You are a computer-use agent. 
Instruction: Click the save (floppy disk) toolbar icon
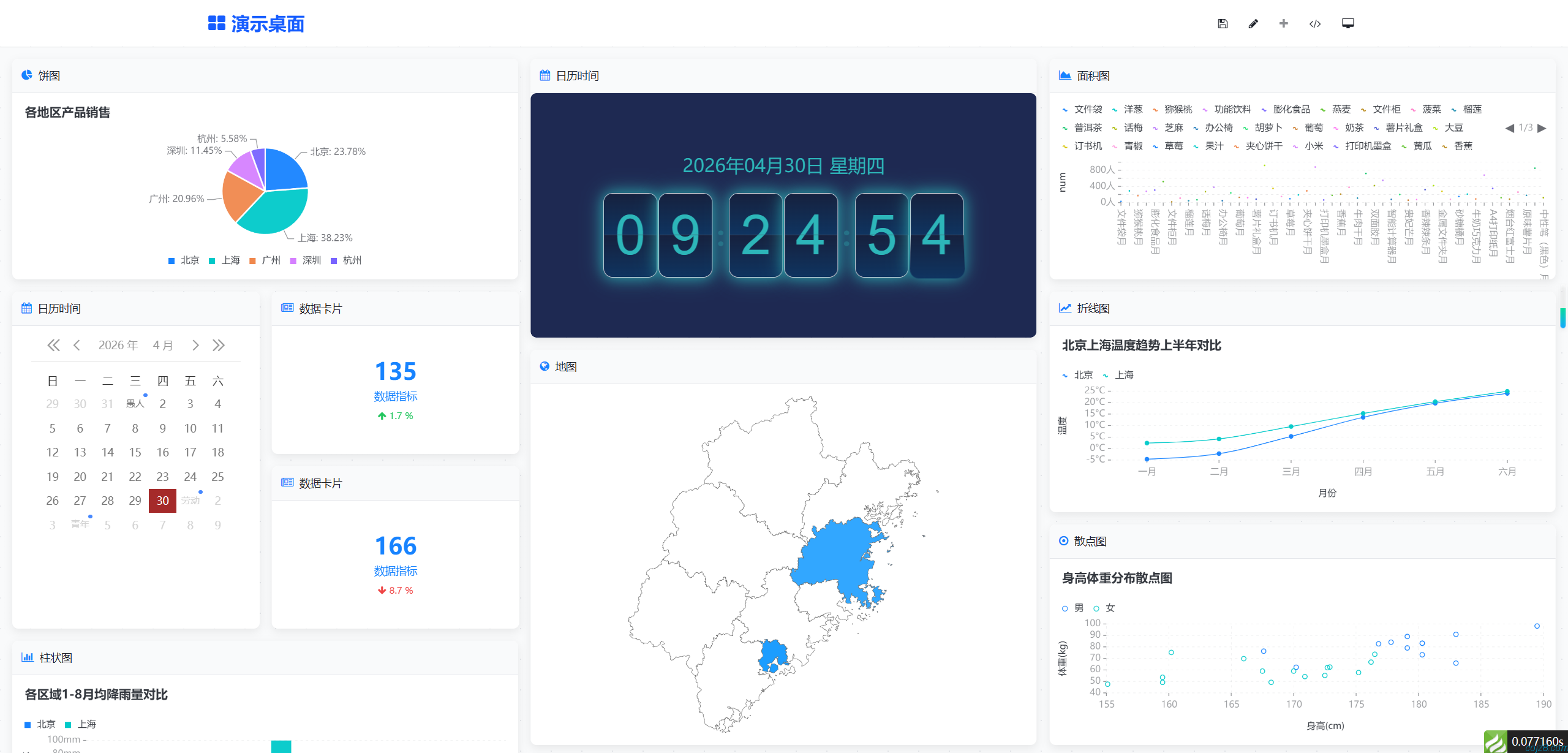[x=1223, y=23]
